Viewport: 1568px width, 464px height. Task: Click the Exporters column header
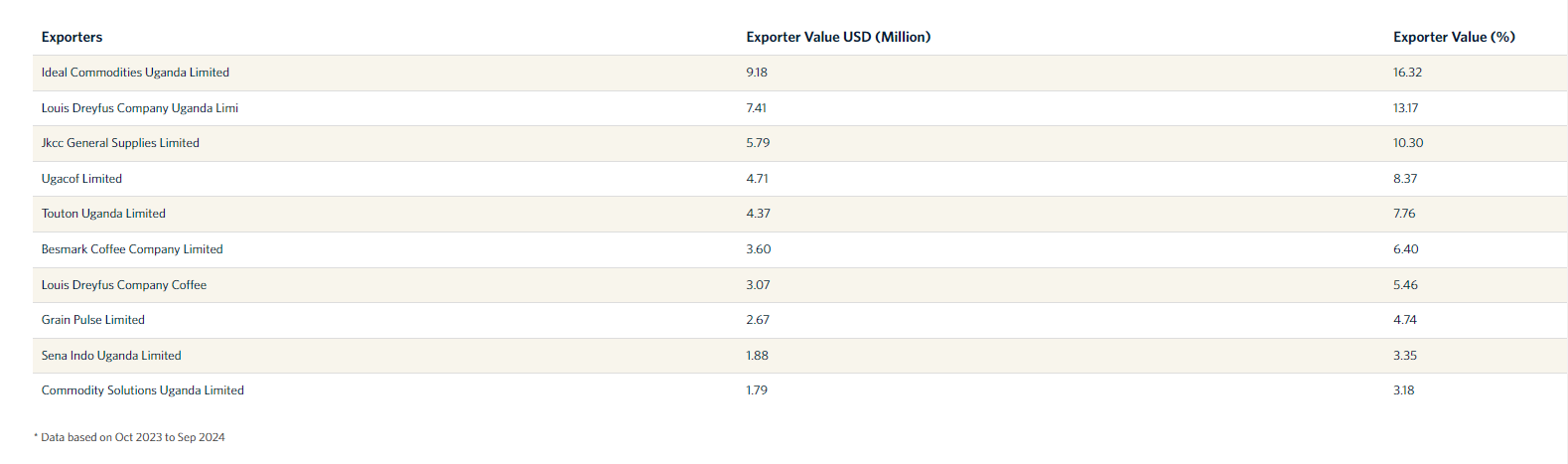(x=71, y=37)
